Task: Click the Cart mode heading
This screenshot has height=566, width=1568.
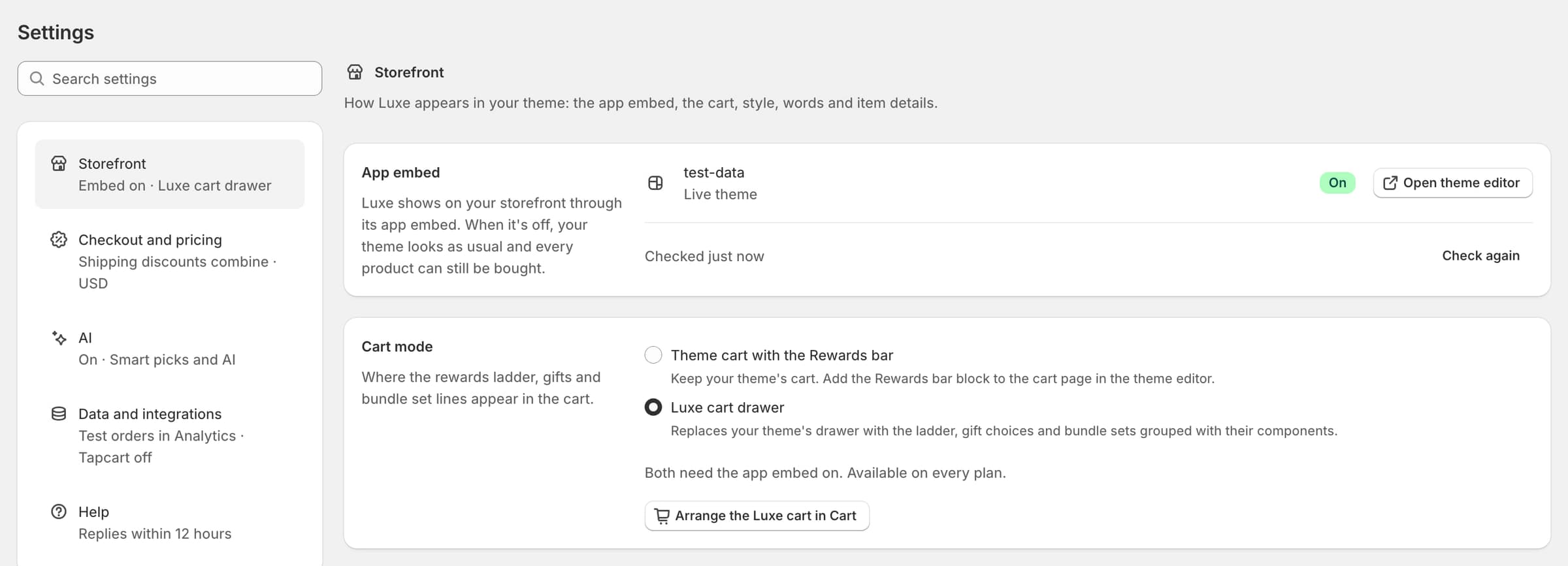Action: point(397,347)
